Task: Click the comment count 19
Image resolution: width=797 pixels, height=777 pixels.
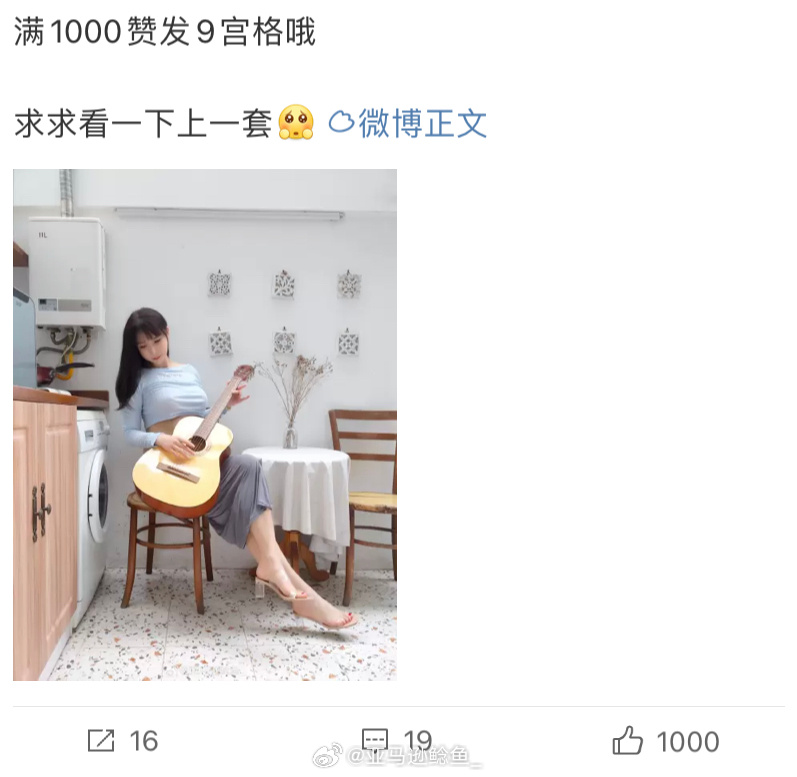Action: 417,741
